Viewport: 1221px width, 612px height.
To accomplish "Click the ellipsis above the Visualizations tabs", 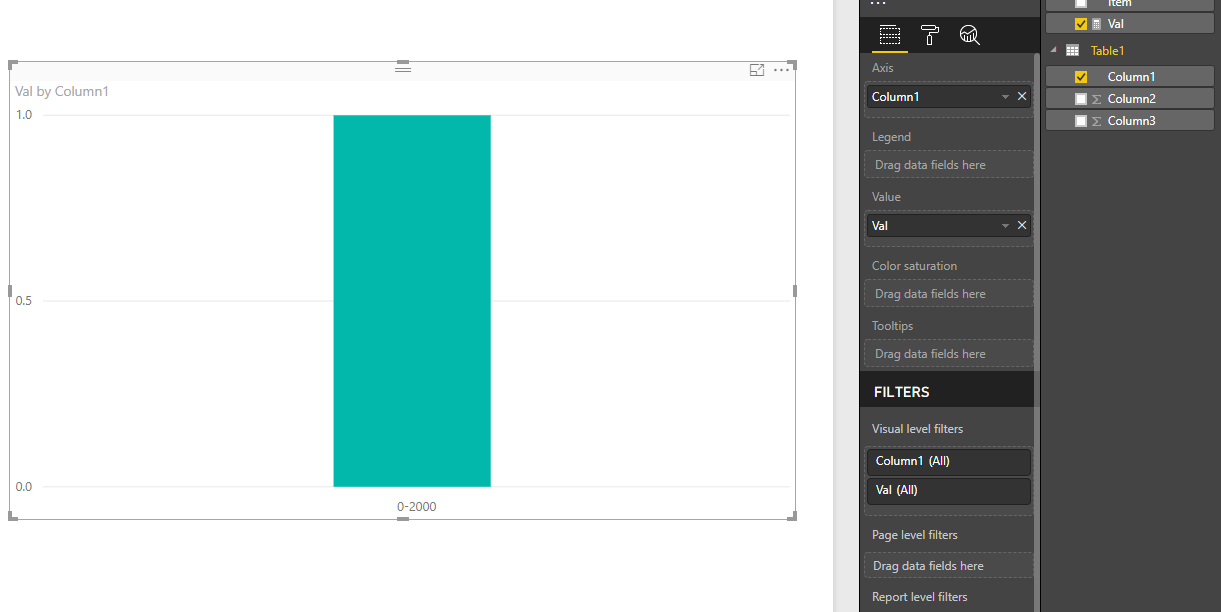I will (879, 4).
